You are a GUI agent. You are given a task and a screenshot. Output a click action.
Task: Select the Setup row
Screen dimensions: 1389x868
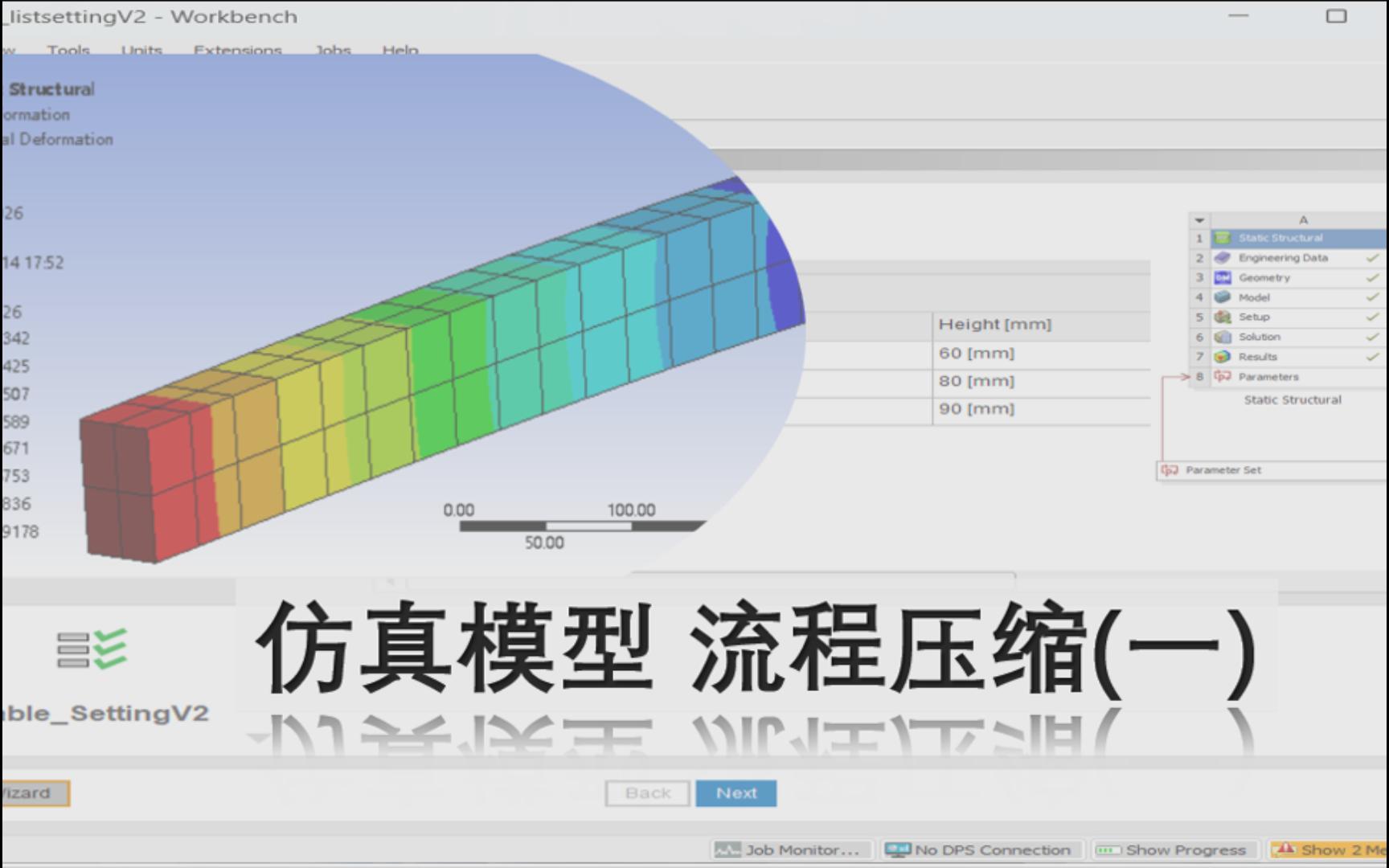click(1299, 317)
